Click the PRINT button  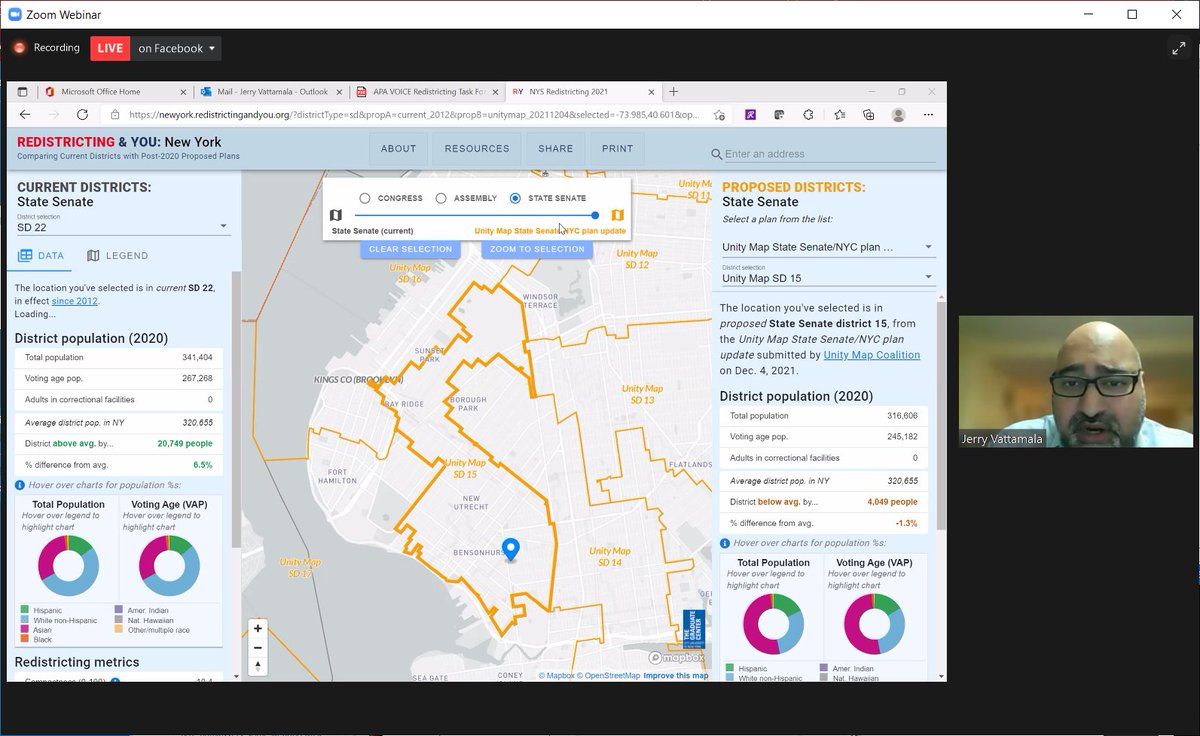617,148
